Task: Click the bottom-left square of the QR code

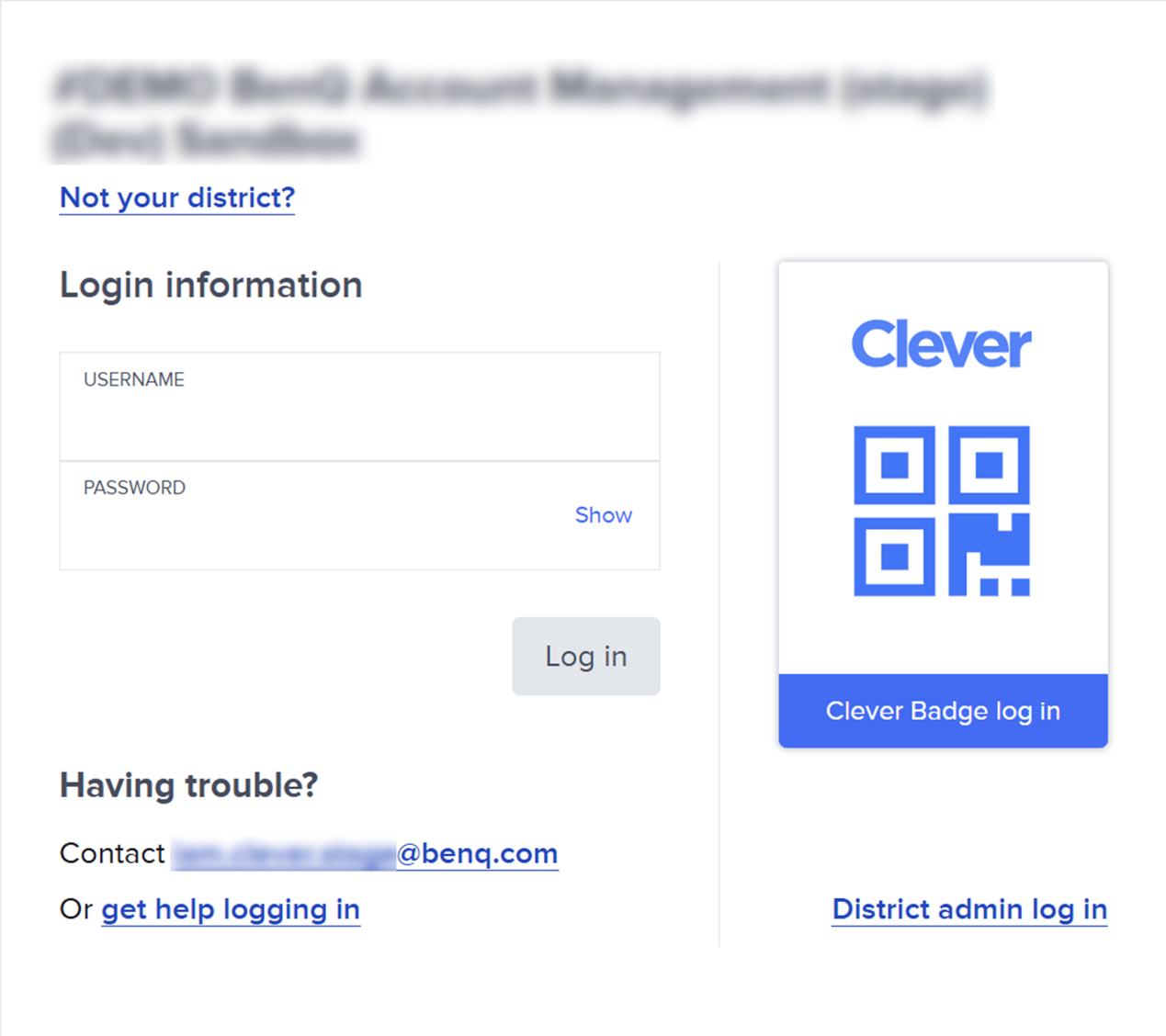Action: point(895,557)
